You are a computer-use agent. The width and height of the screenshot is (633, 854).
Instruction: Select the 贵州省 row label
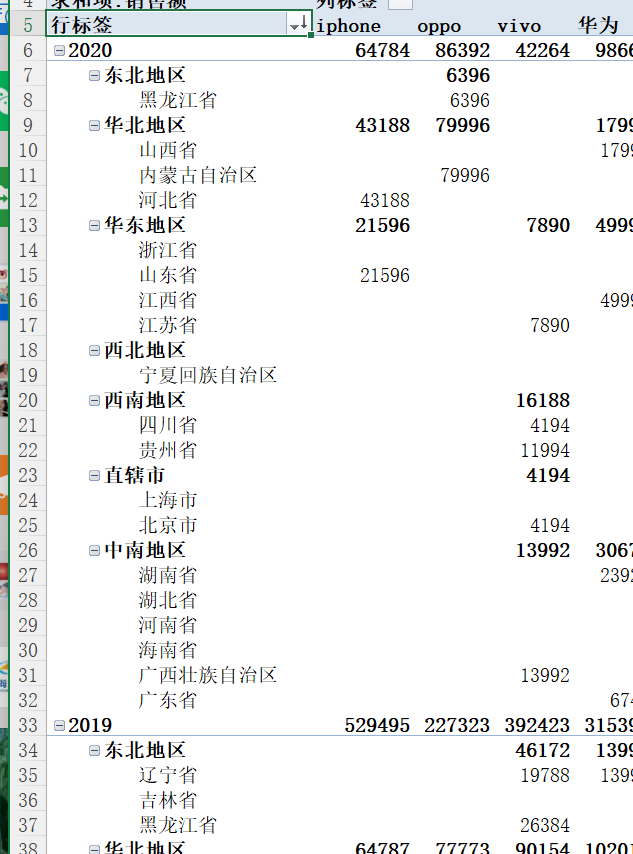coord(167,450)
